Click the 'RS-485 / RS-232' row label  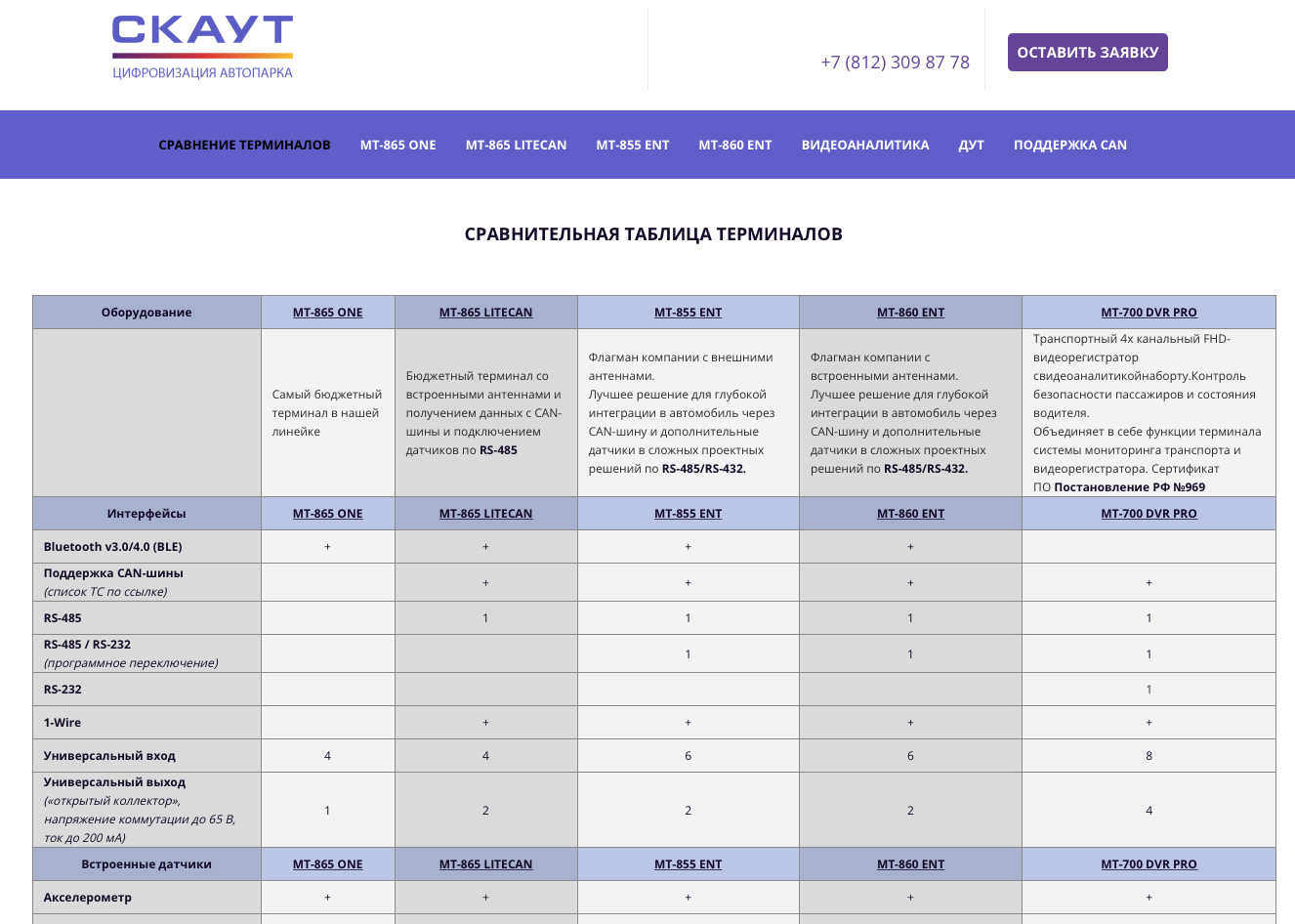(87, 645)
